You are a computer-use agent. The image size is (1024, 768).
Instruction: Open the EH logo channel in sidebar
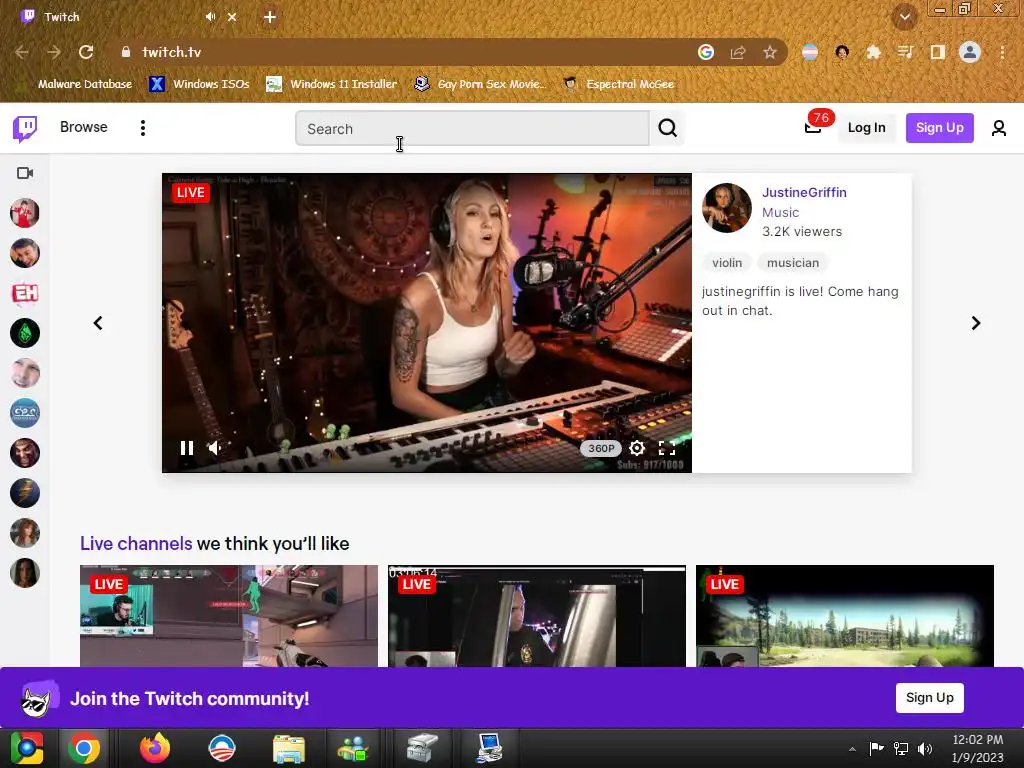pos(25,293)
